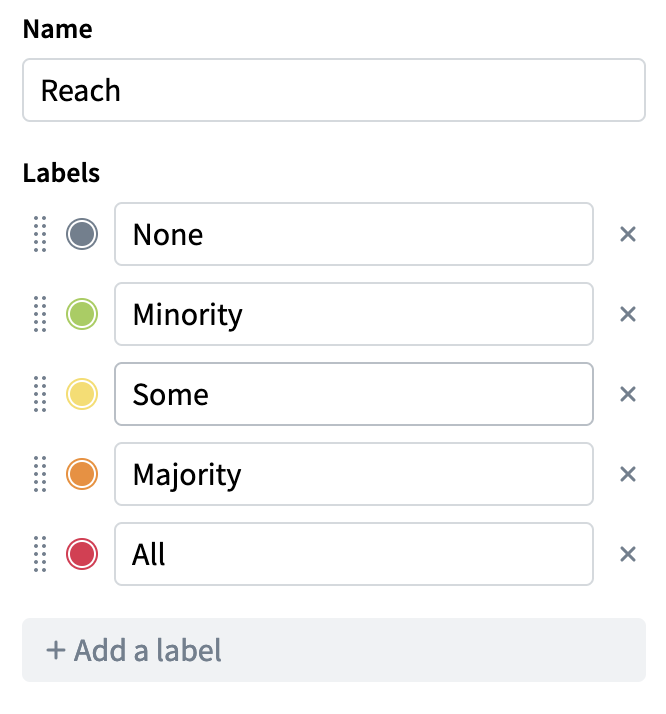Remove the None label with its X icon
The height and width of the screenshot is (714, 666).
pos(628,235)
